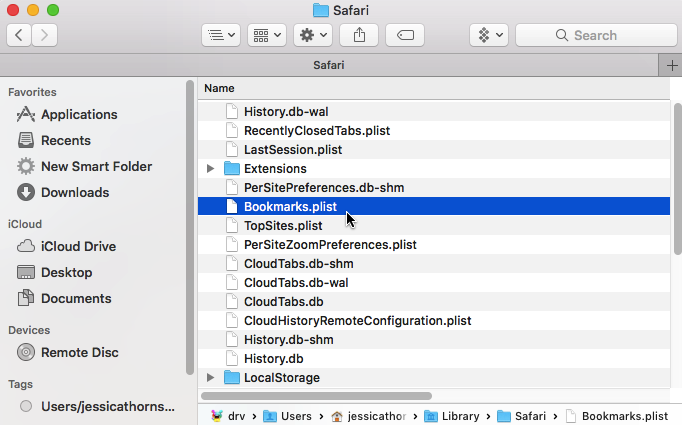Select the LocalStorage folder
The width and height of the screenshot is (682, 425).
click(434, 378)
